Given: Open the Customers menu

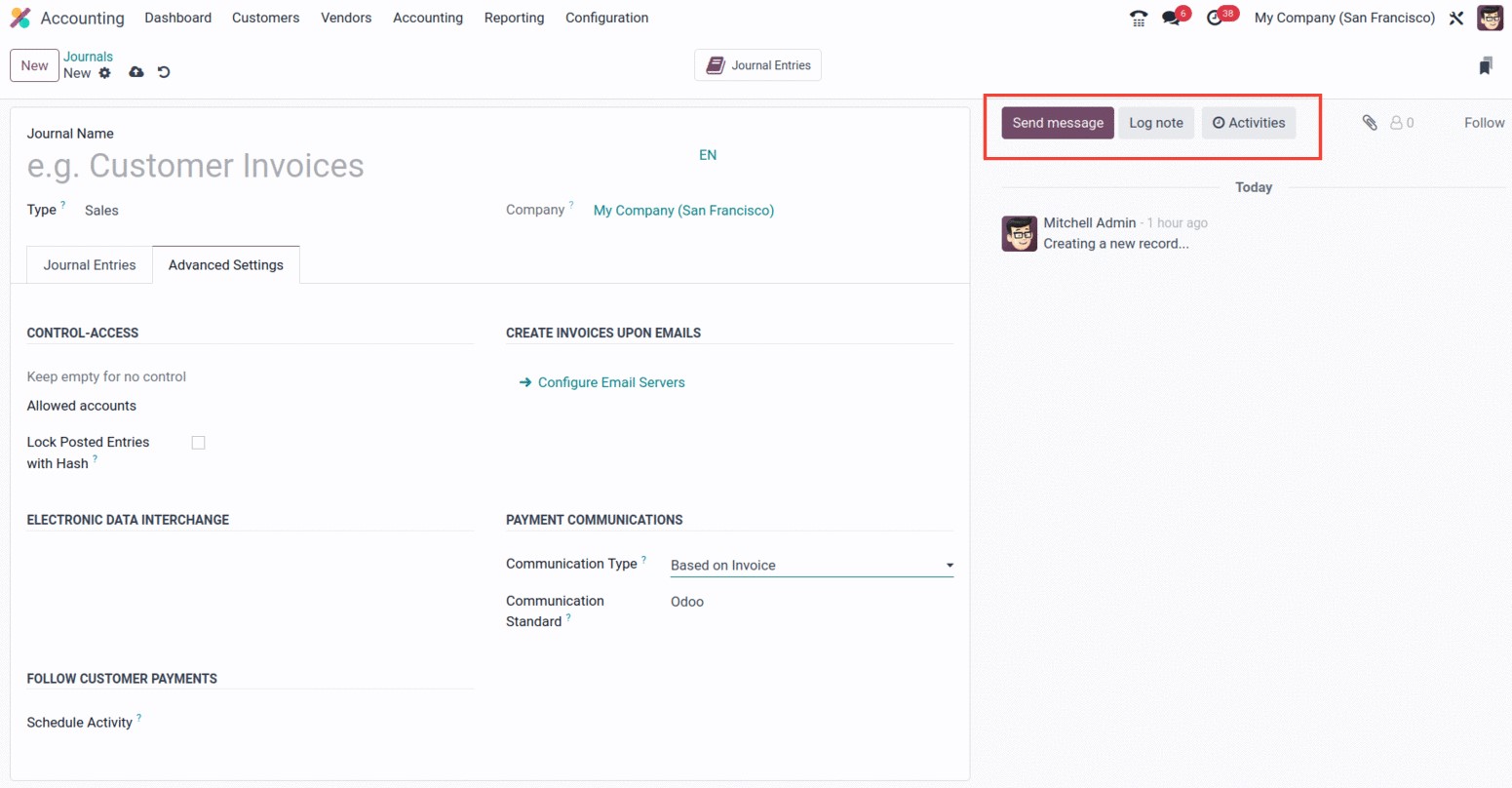Looking at the screenshot, I should click(x=265, y=18).
